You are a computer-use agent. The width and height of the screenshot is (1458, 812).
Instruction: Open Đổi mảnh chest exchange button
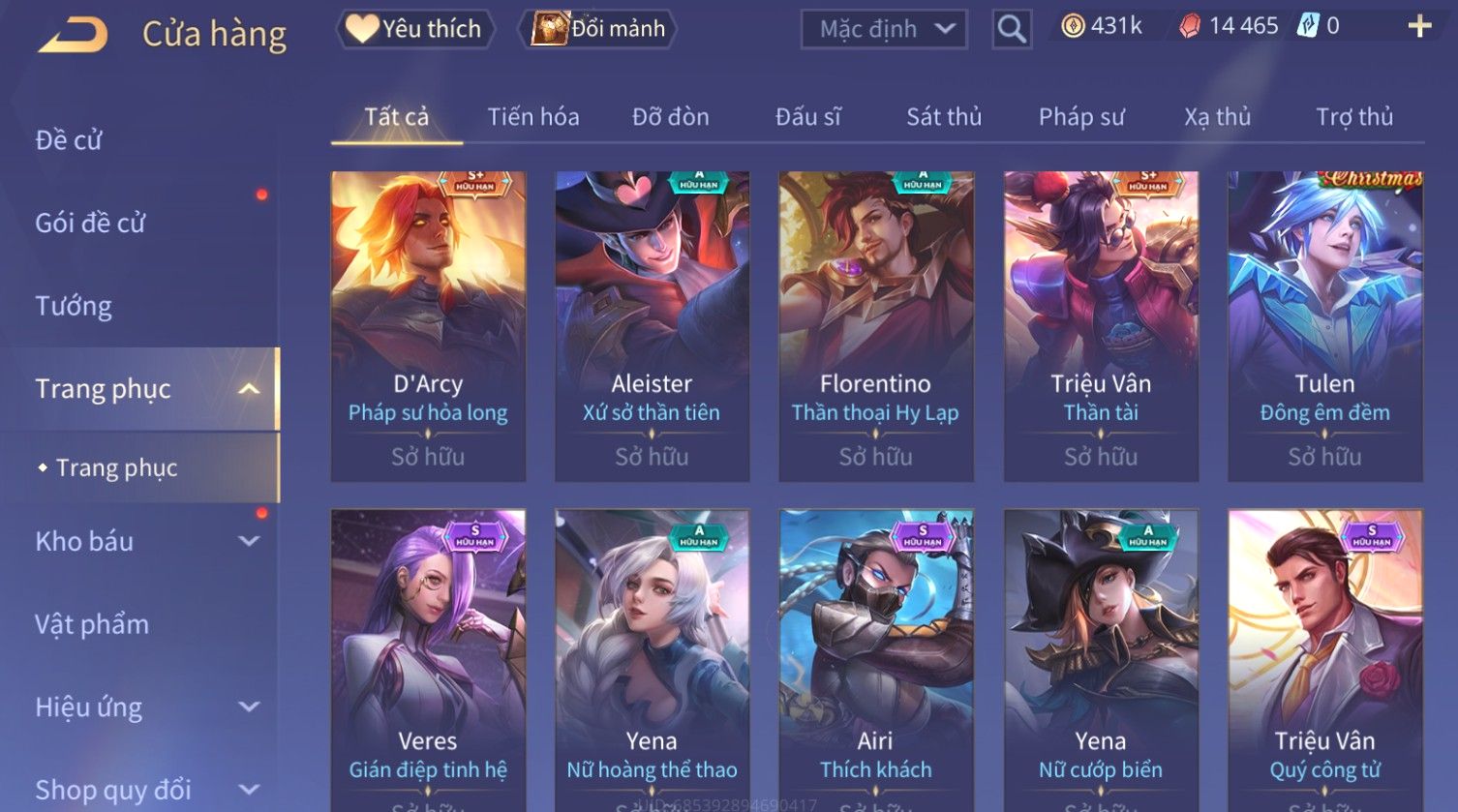click(x=598, y=29)
